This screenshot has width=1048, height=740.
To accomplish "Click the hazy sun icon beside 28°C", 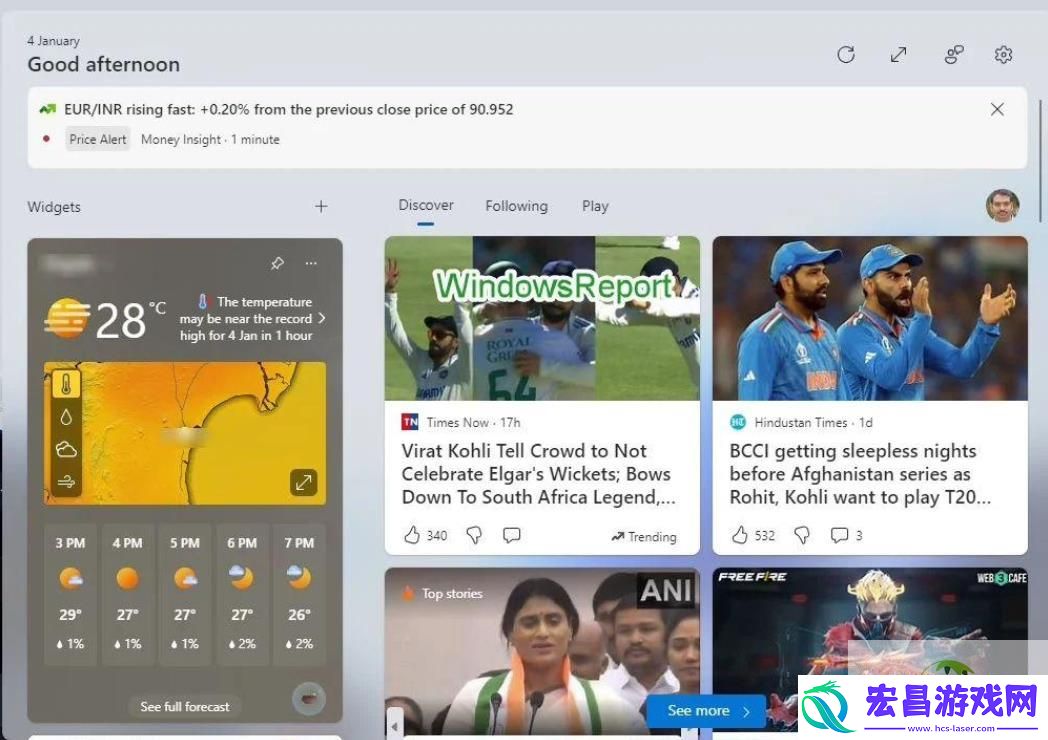I will tap(67, 318).
